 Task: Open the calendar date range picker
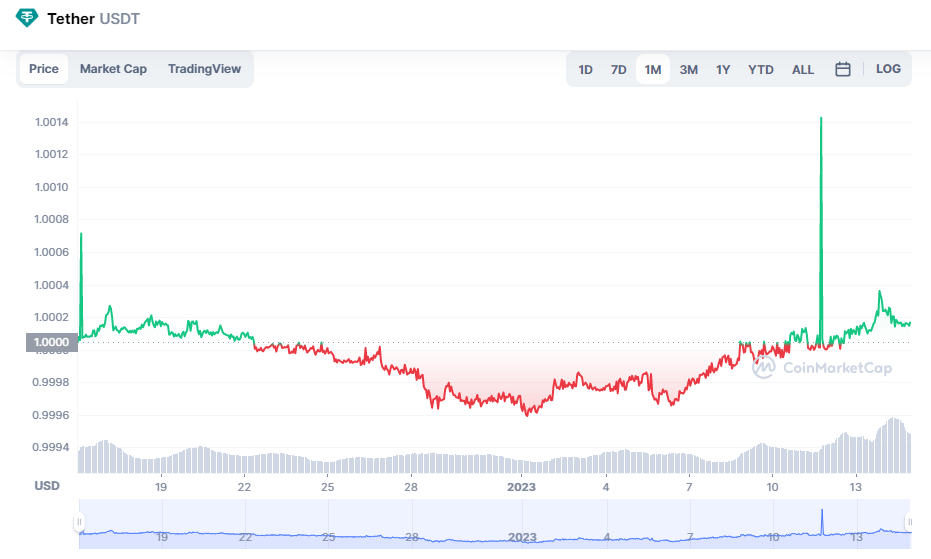[x=843, y=70]
